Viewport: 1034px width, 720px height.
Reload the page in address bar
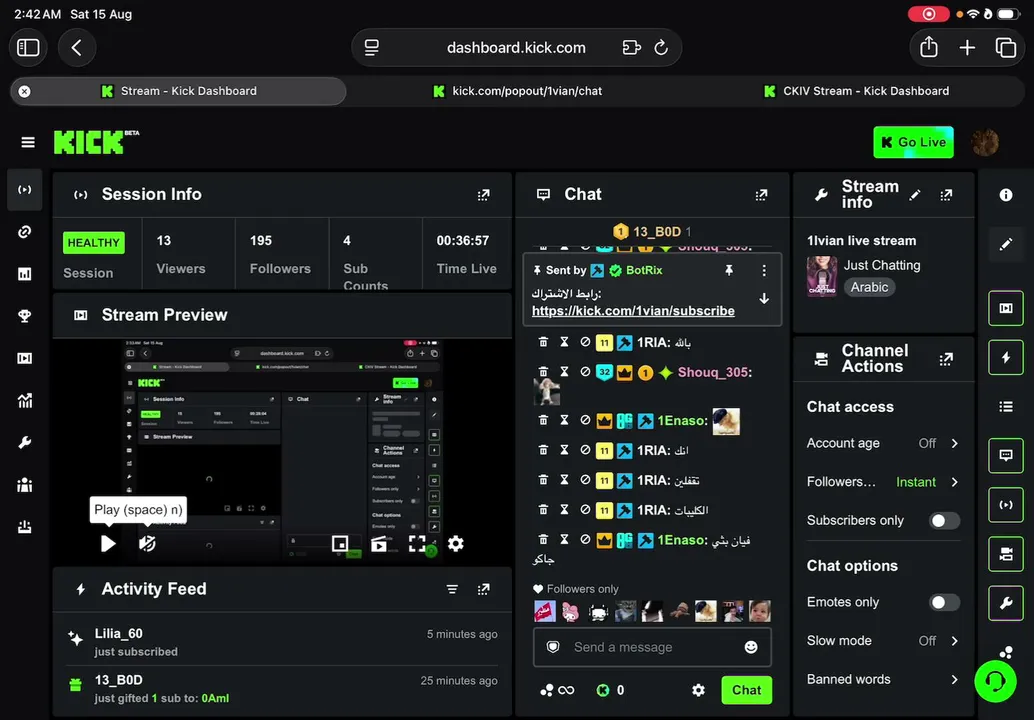[661, 47]
